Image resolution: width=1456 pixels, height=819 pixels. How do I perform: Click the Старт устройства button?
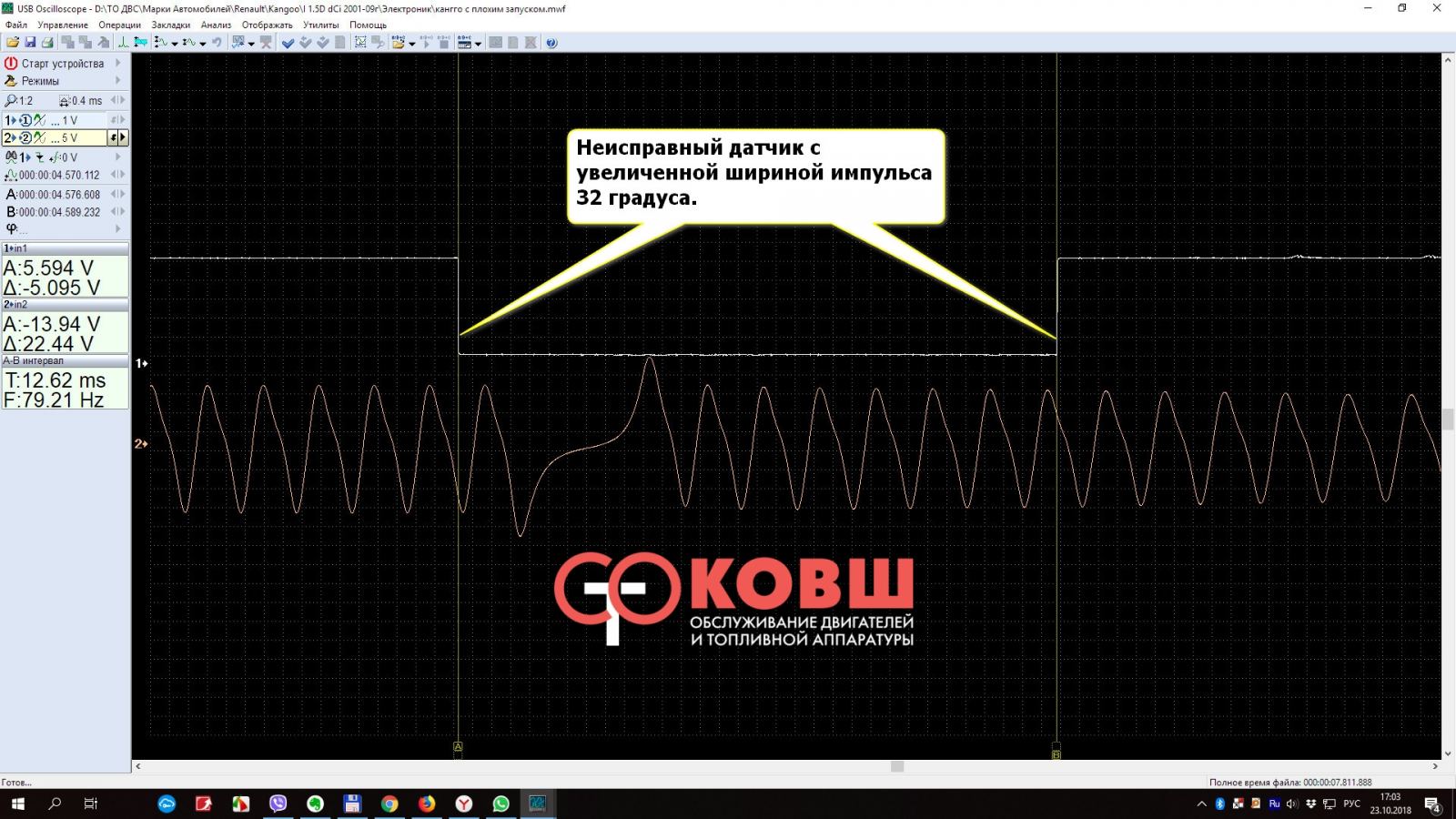[62, 64]
